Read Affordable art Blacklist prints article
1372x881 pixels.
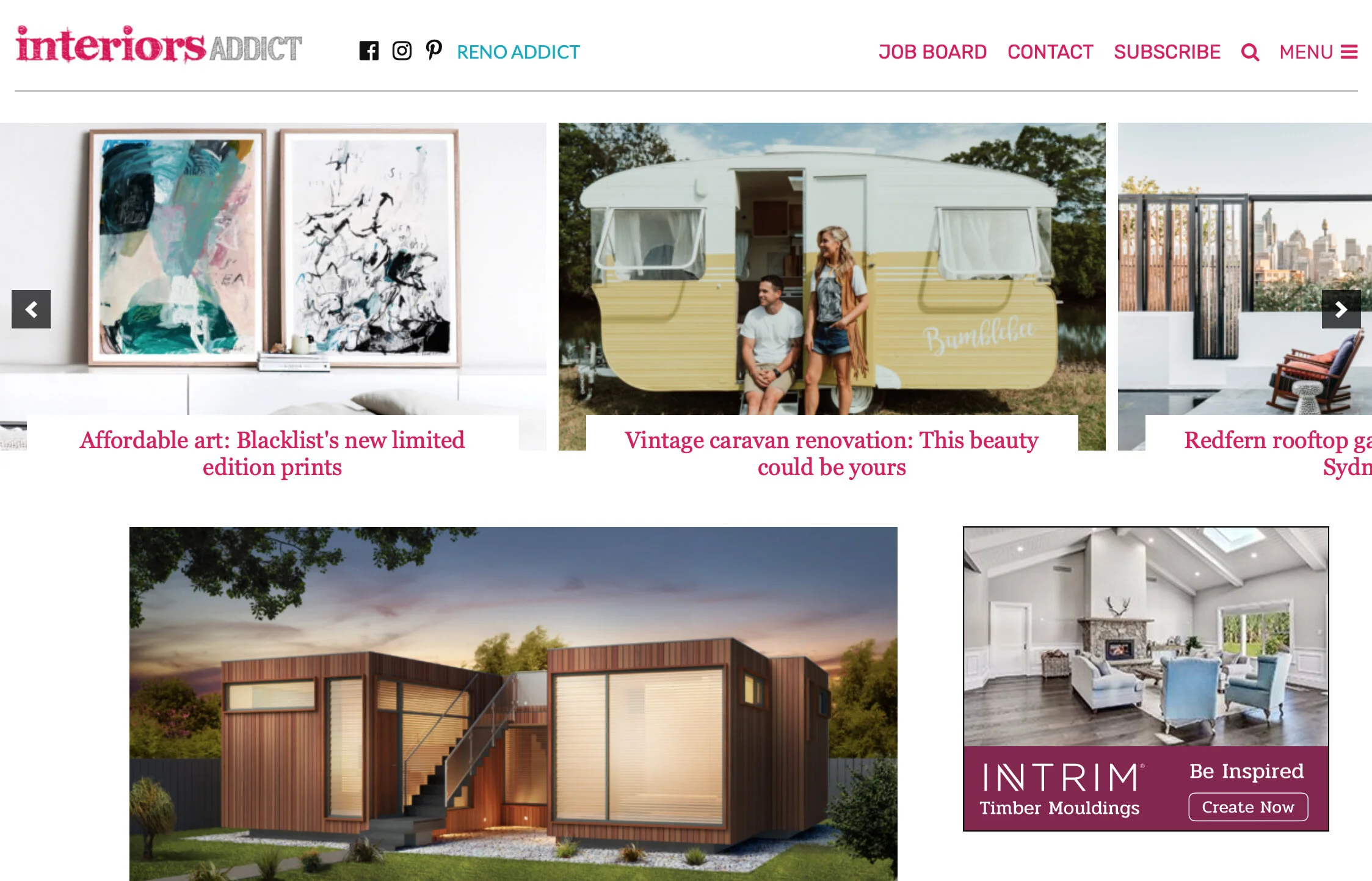coord(272,453)
